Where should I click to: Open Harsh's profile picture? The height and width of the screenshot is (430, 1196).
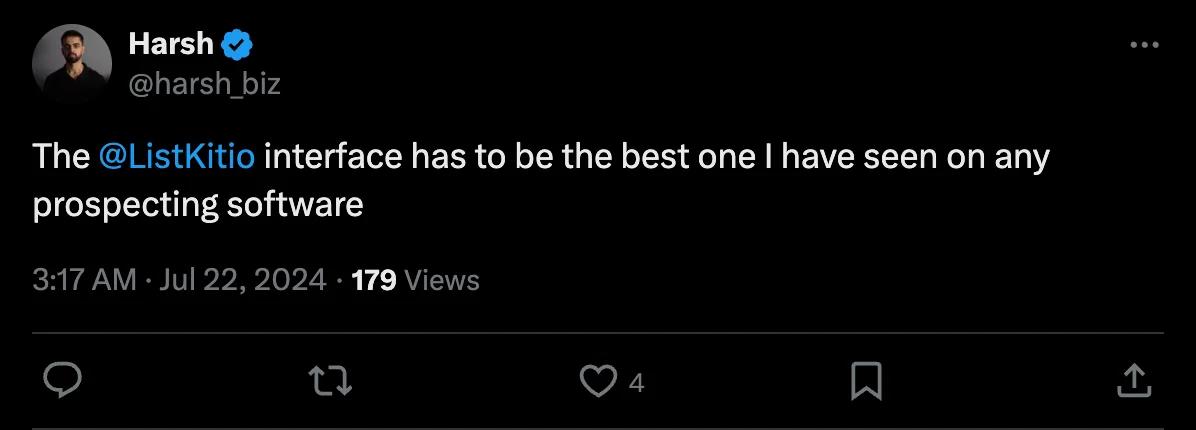[x=72, y=64]
